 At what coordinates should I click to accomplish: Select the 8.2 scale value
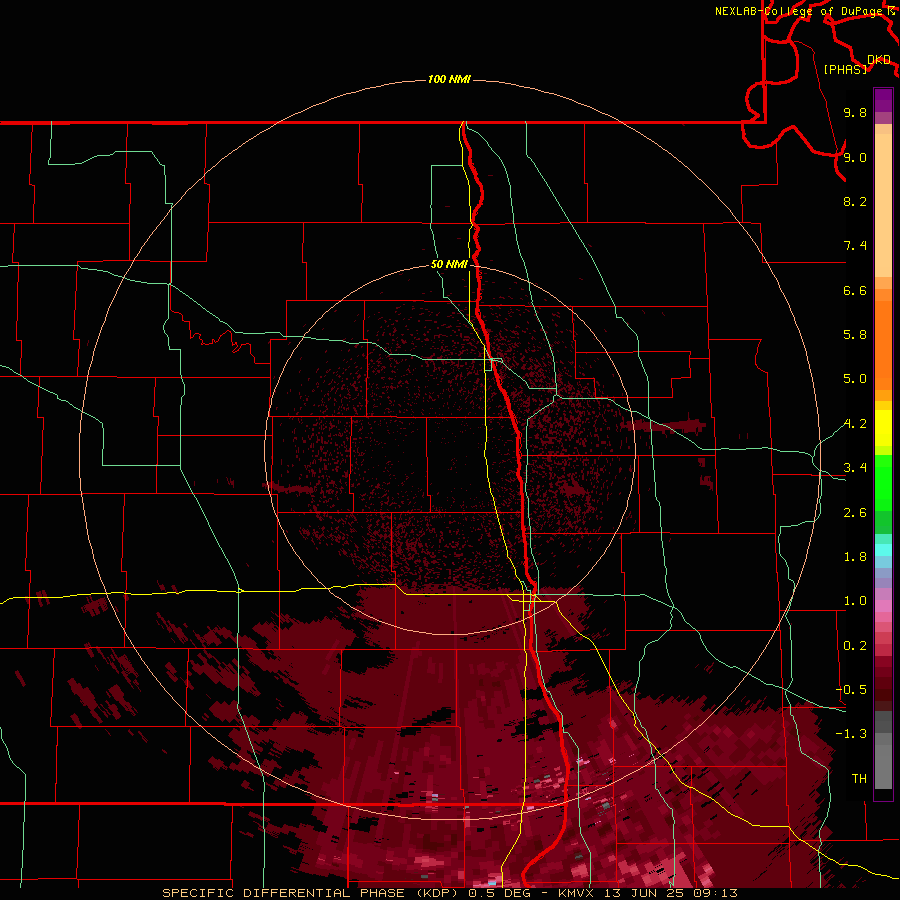point(855,201)
